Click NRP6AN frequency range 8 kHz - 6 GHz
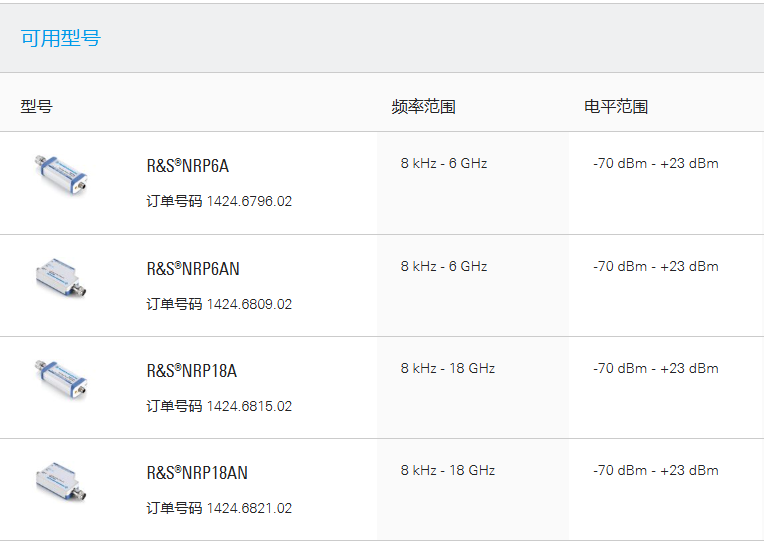This screenshot has width=764, height=546. (x=444, y=266)
